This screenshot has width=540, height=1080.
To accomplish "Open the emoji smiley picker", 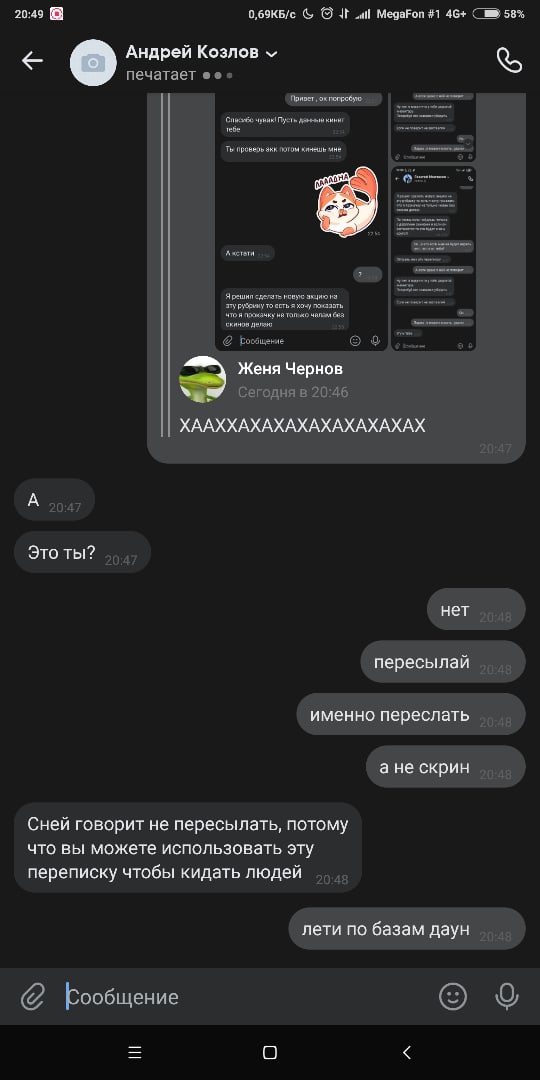I will click(x=453, y=996).
